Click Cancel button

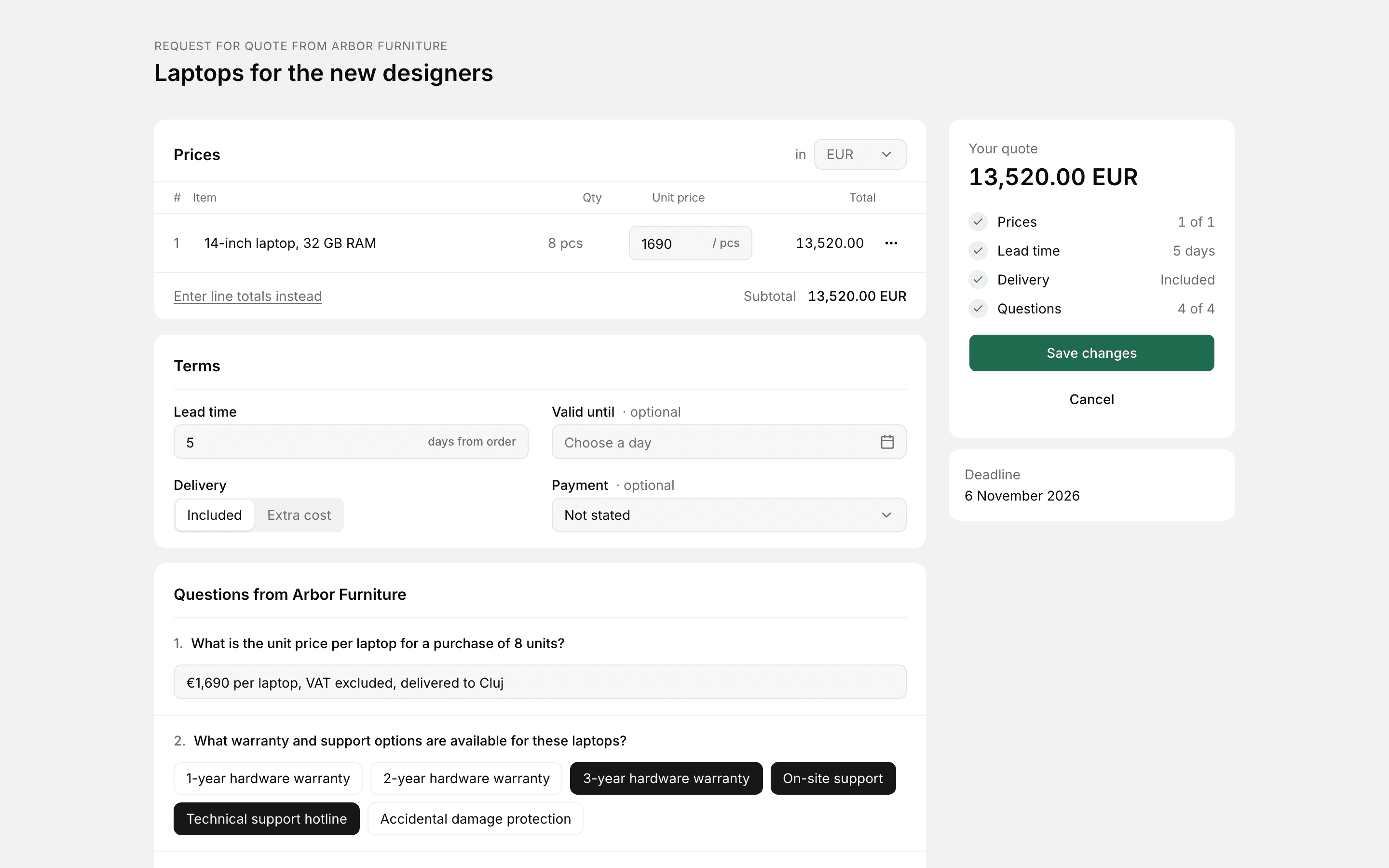tap(1091, 400)
